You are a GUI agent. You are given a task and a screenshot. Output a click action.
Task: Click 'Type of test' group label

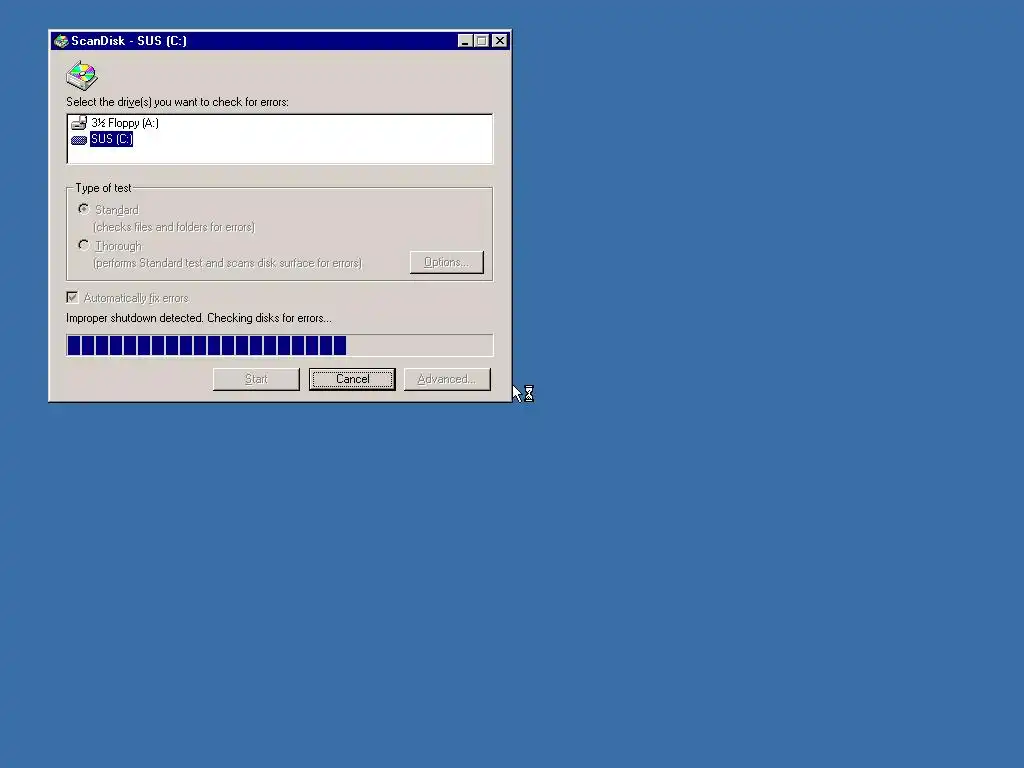pyautogui.click(x=103, y=188)
